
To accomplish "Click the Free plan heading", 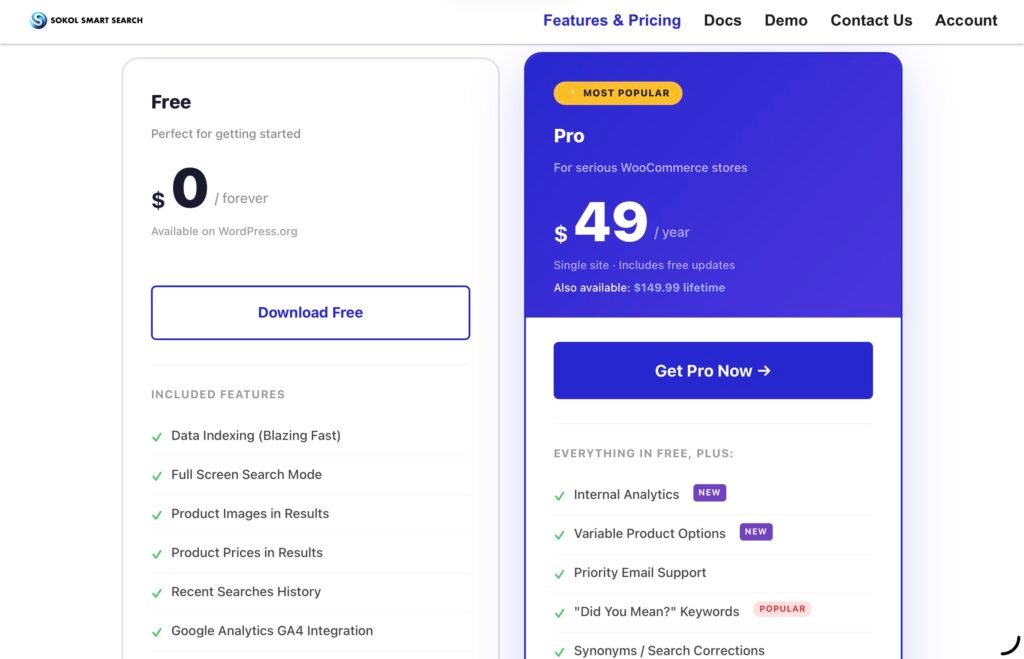I will 171,102.
